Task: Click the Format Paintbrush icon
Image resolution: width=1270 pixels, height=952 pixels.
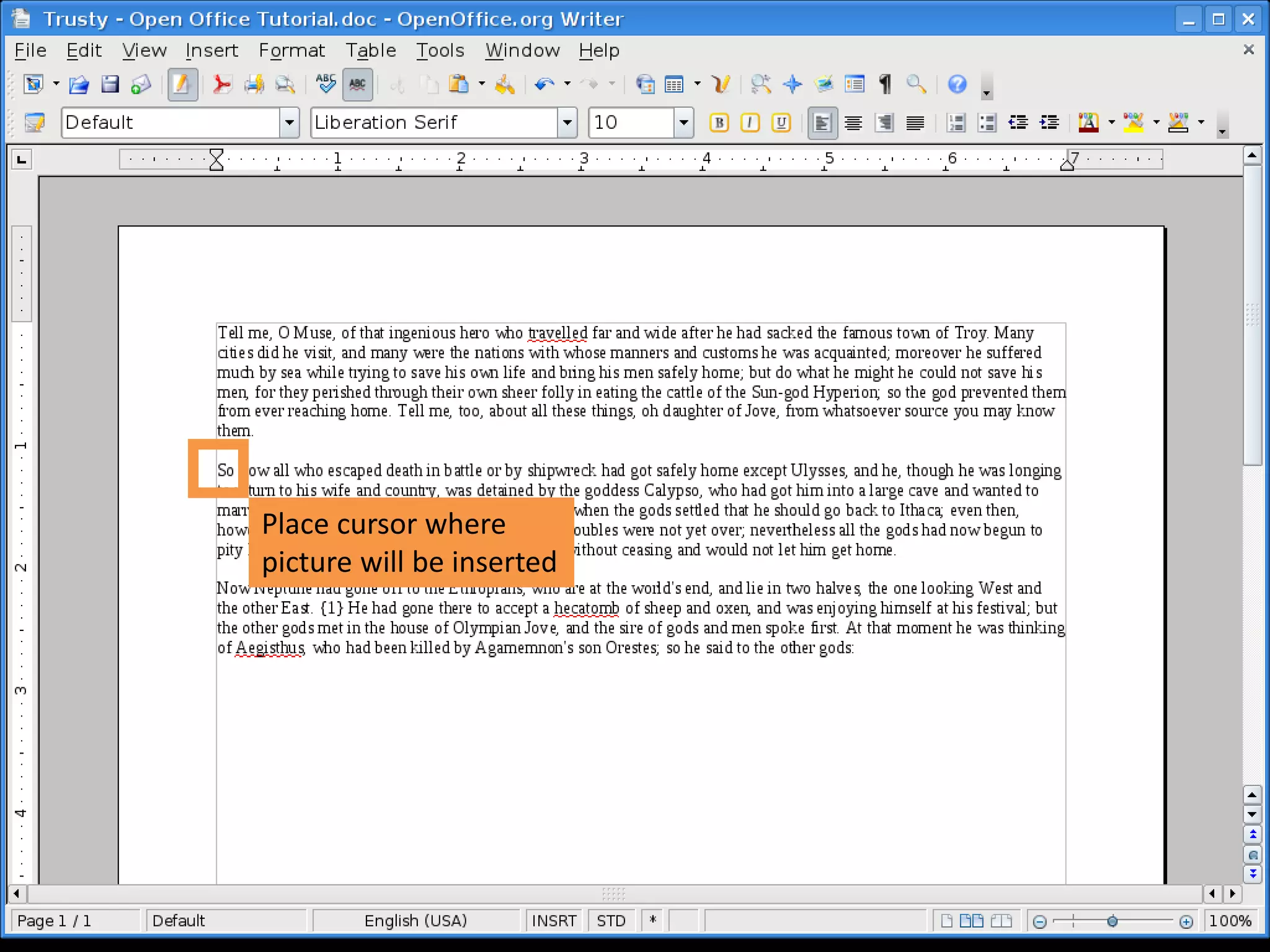Action: pos(505,84)
